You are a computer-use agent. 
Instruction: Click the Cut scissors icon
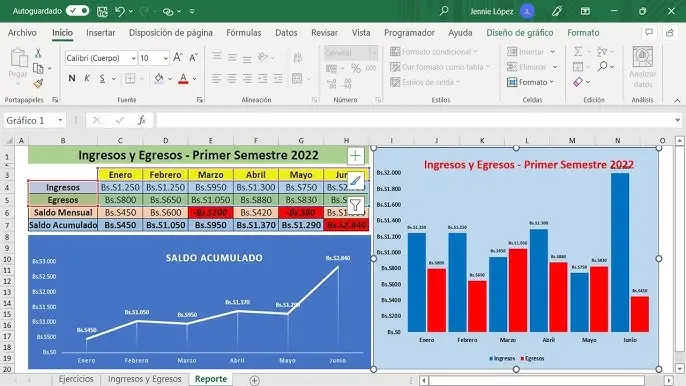pyautogui.click(x=38, y=53)
